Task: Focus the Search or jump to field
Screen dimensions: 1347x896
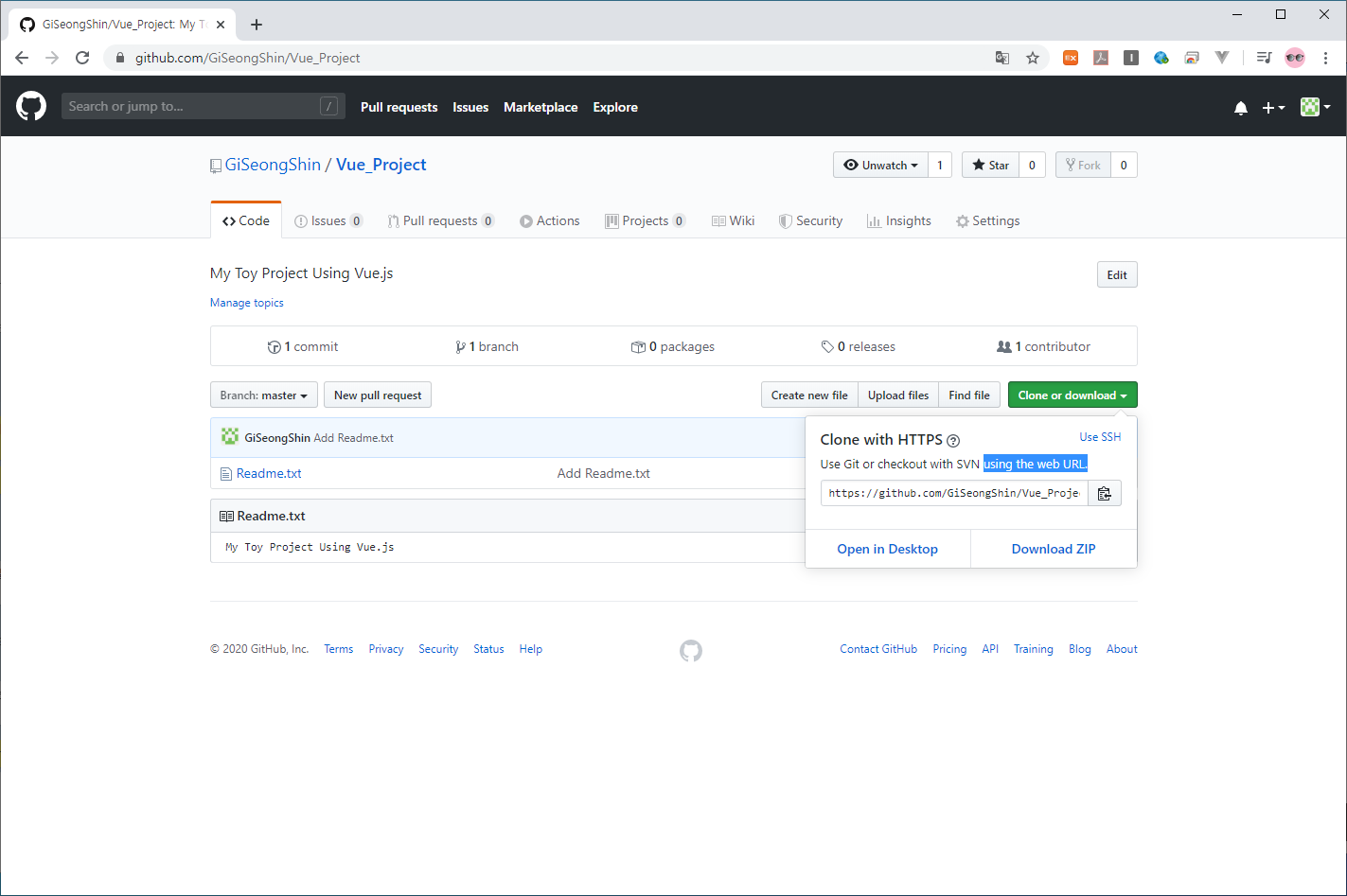Action: 204,106
